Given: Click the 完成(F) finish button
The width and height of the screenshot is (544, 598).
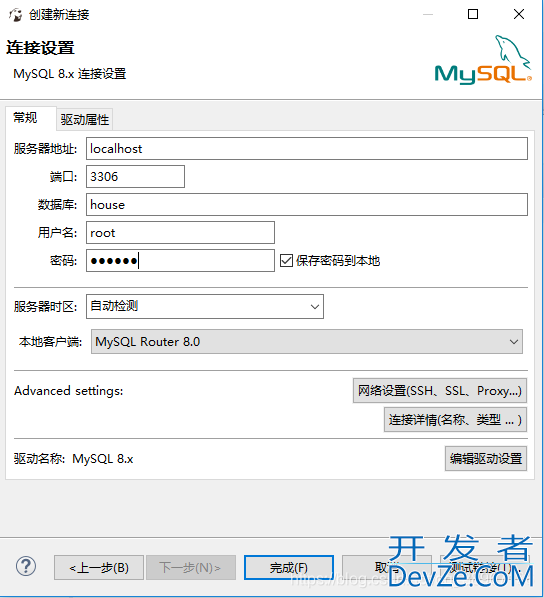Looking at the screenshot, I should [289, 567].
